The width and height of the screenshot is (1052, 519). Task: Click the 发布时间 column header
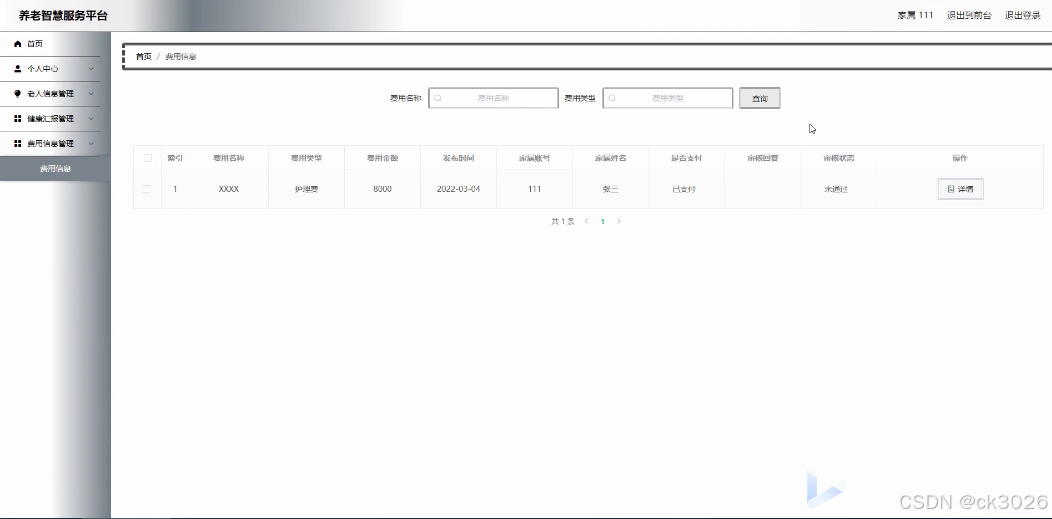point(458,158)
